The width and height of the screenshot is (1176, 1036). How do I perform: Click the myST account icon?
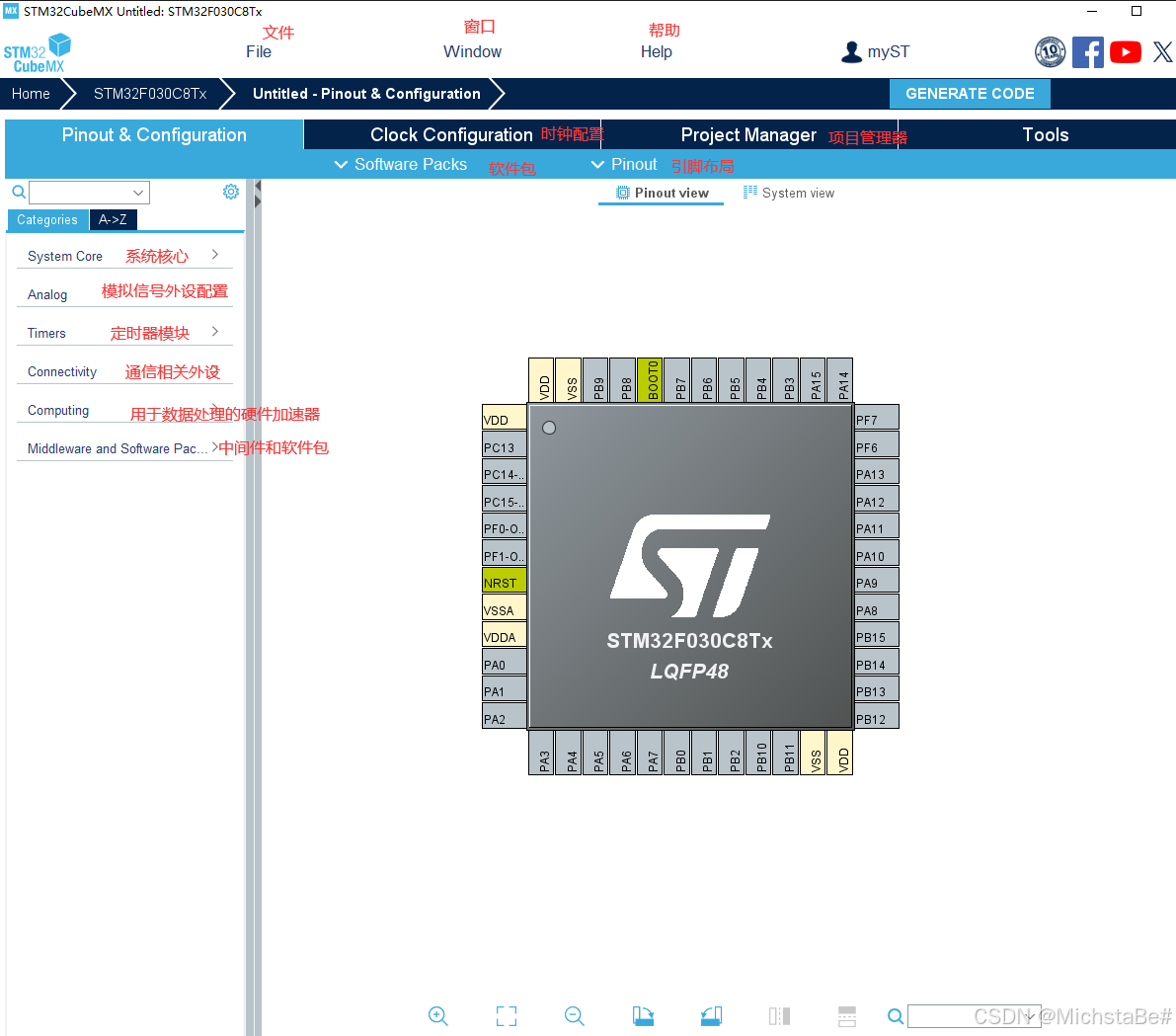pos(851,51)
